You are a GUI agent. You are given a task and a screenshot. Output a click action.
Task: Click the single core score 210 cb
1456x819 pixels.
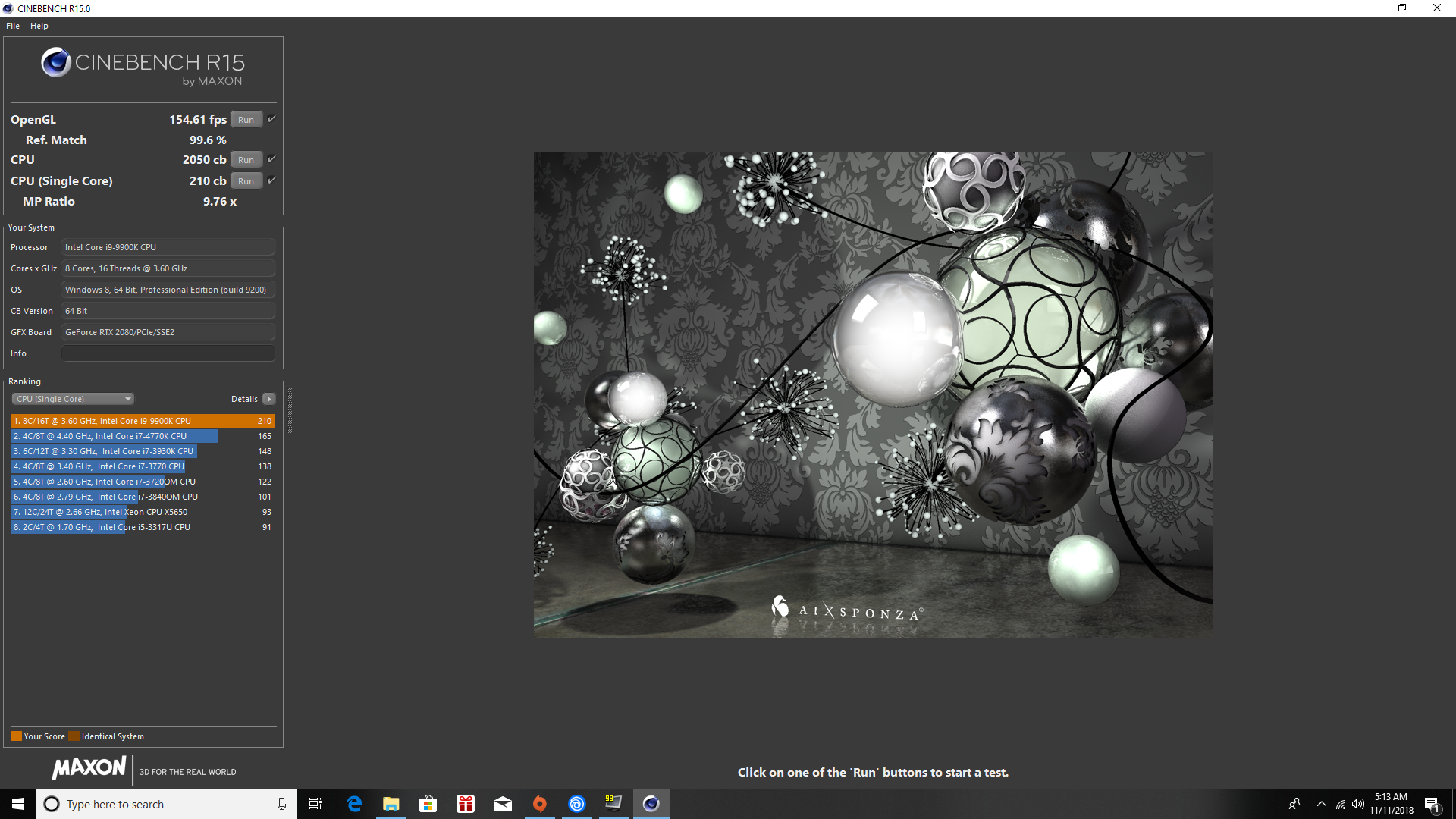coord(208,181)
